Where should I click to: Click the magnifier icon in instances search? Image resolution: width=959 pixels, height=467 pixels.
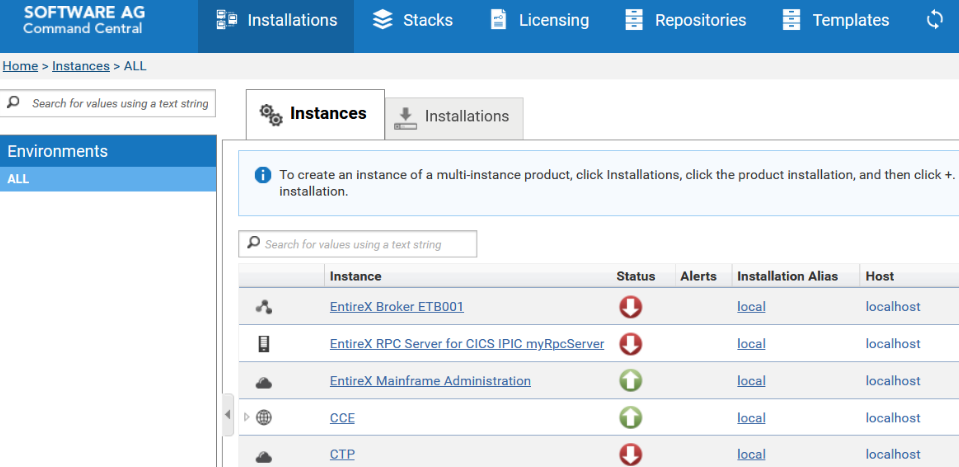[253, 243]
